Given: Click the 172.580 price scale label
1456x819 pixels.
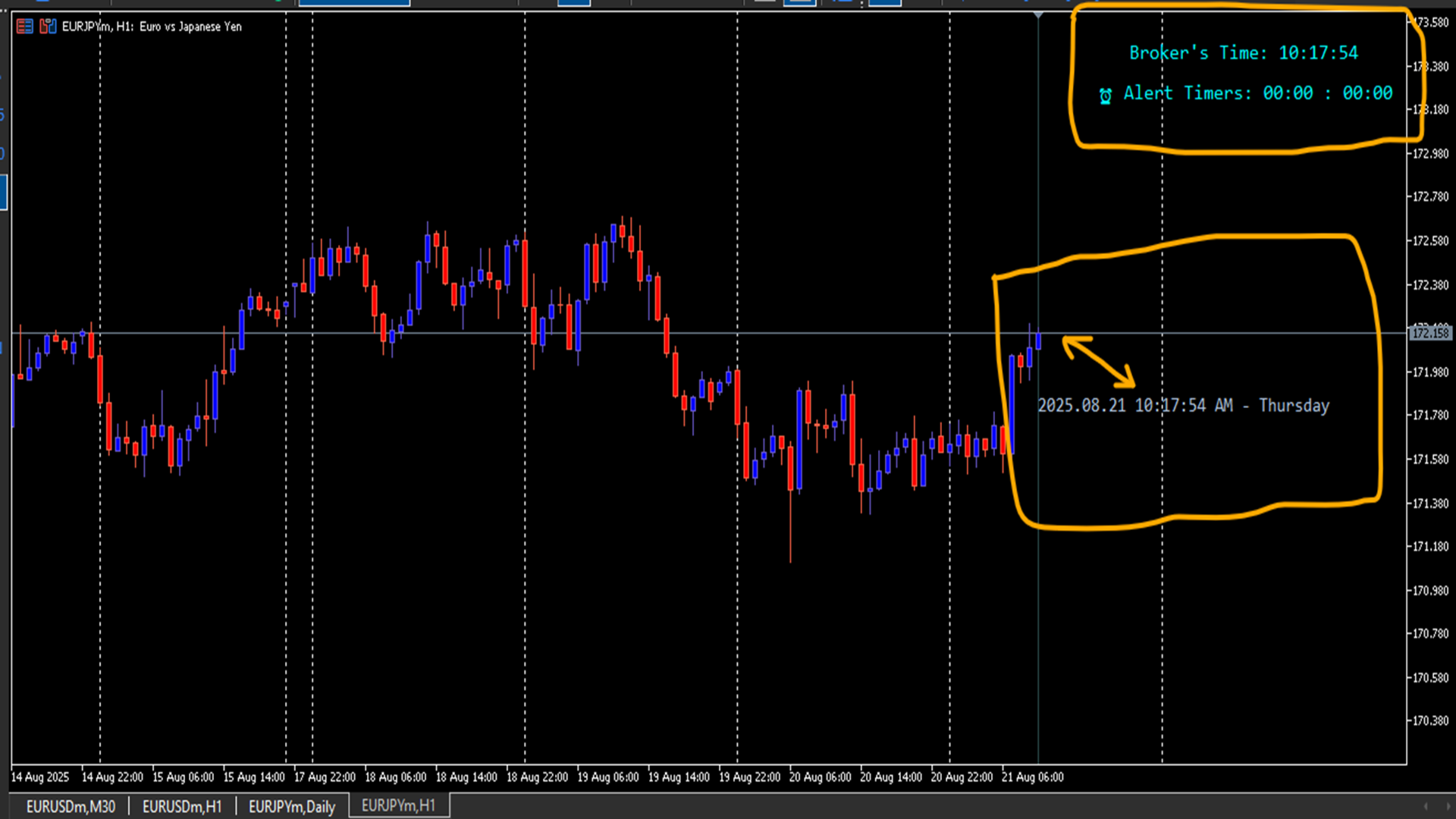Looking at the screenshot, I should (1430, 241).
